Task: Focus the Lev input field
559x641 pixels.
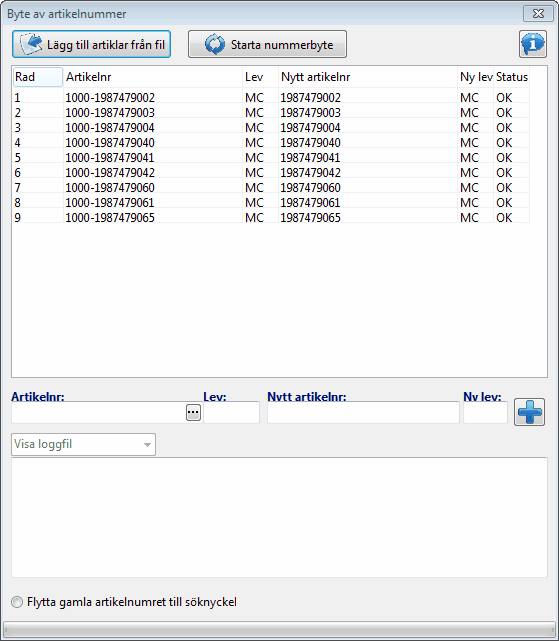Action: point(231,412)
